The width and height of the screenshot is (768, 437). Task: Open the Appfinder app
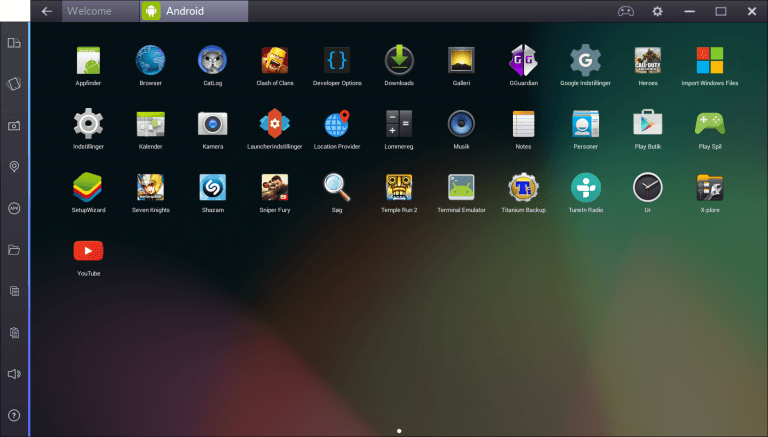pos(88,60)
